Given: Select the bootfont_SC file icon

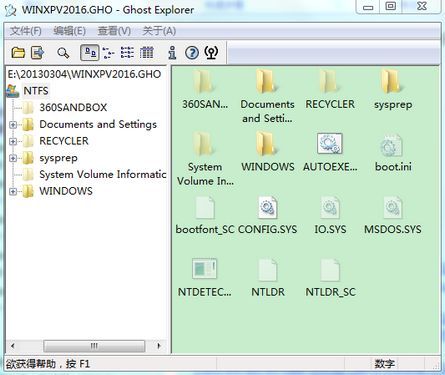Looking at the screenshot, I should tap(205, 207).
